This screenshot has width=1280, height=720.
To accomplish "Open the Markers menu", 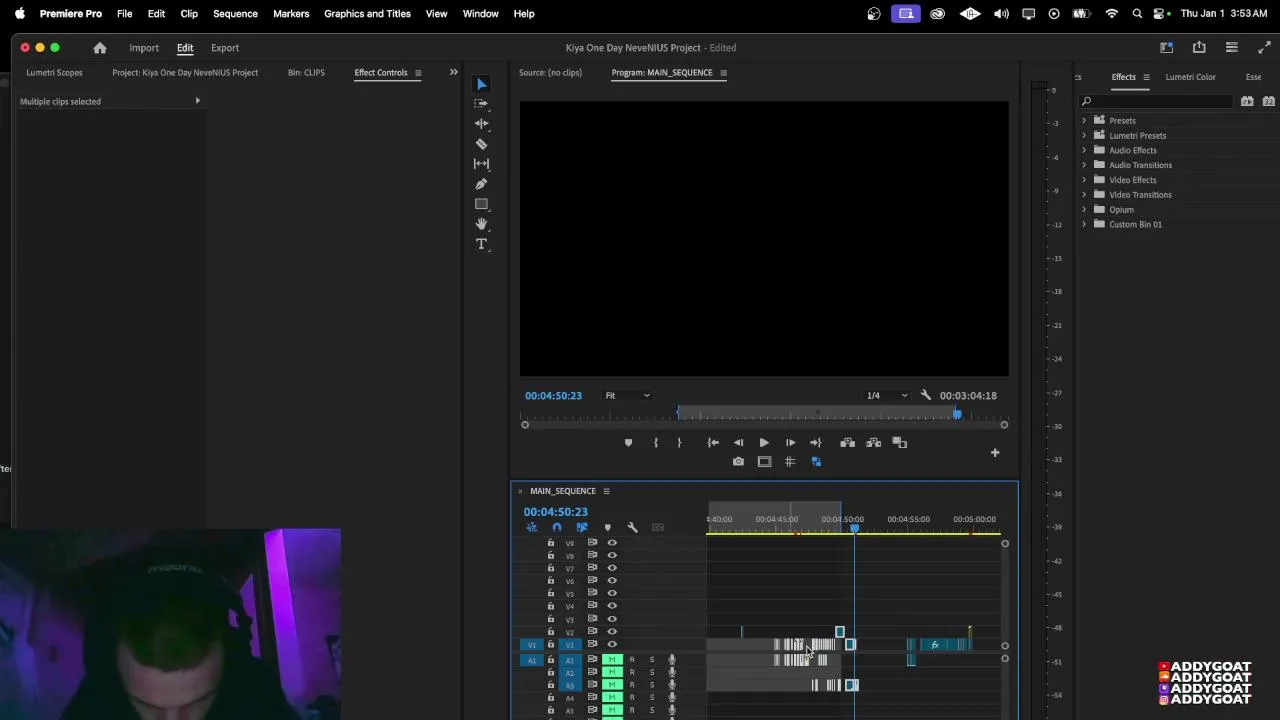I will click(291, 14).
